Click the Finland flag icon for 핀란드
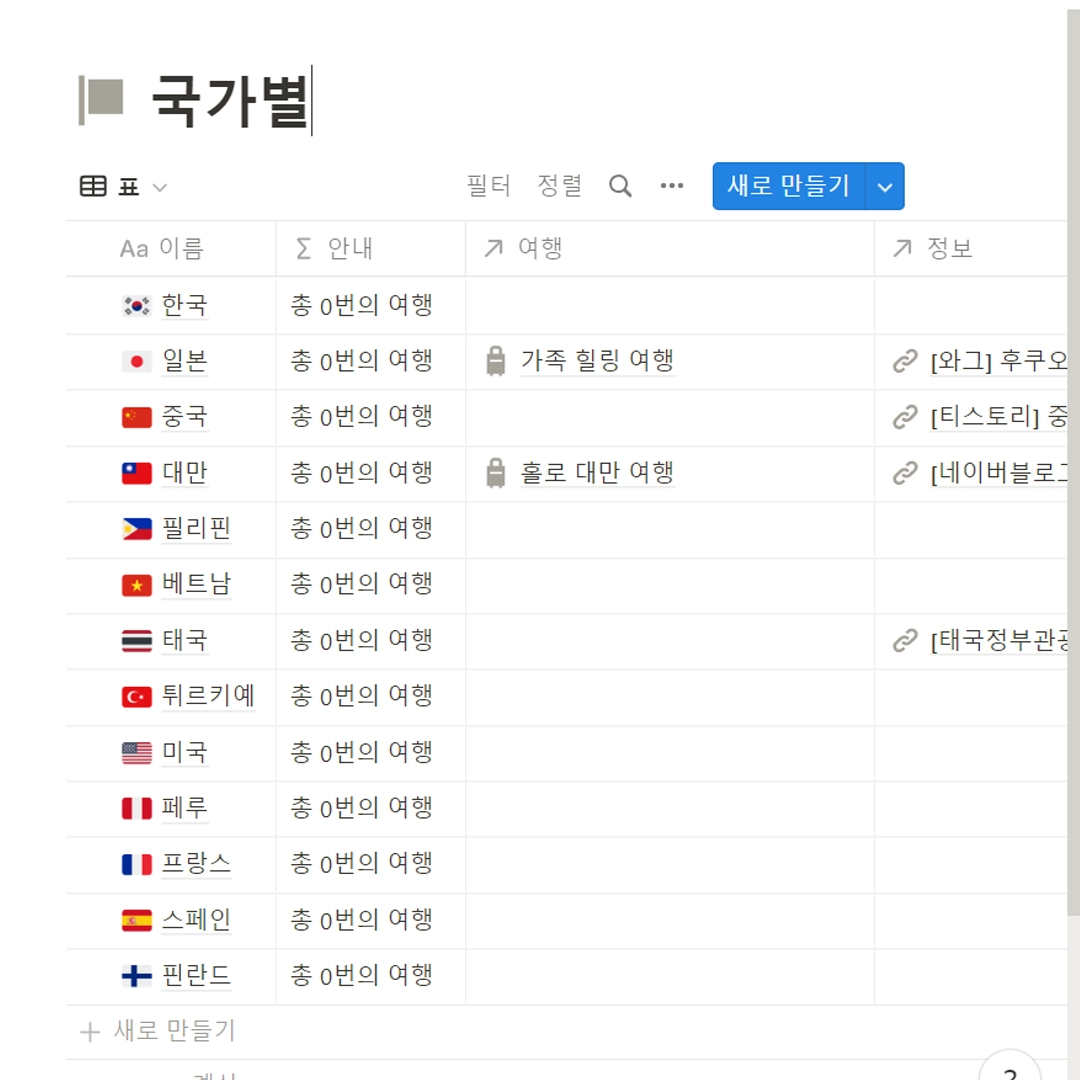Screen dimensions: 1080x1080 136,976
